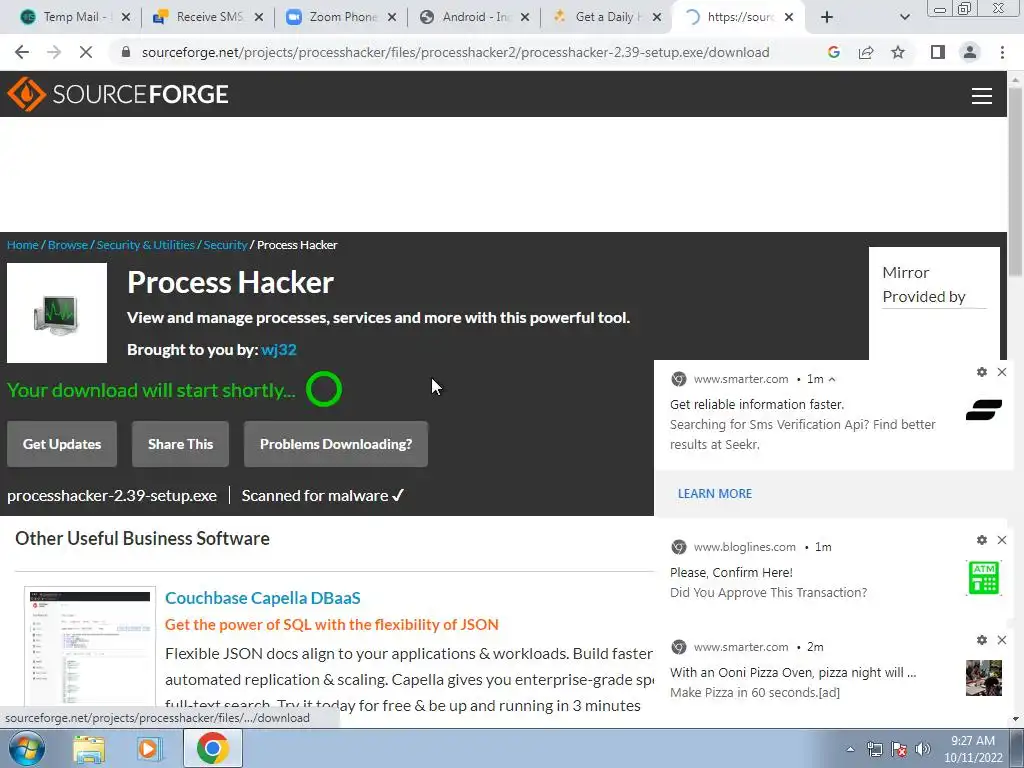The image size is (1024, 768).
Task: Open Windows Media Player from the taskbar
Action: 150,748
